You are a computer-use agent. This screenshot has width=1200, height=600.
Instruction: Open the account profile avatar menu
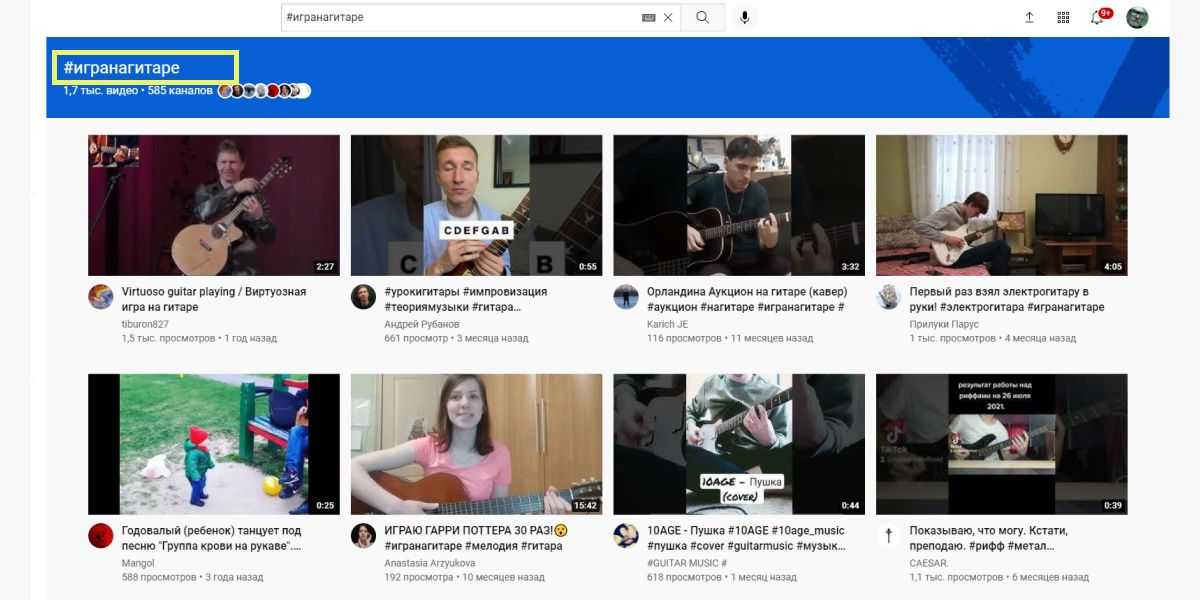pyautogui.click(x=1137, y=17)
